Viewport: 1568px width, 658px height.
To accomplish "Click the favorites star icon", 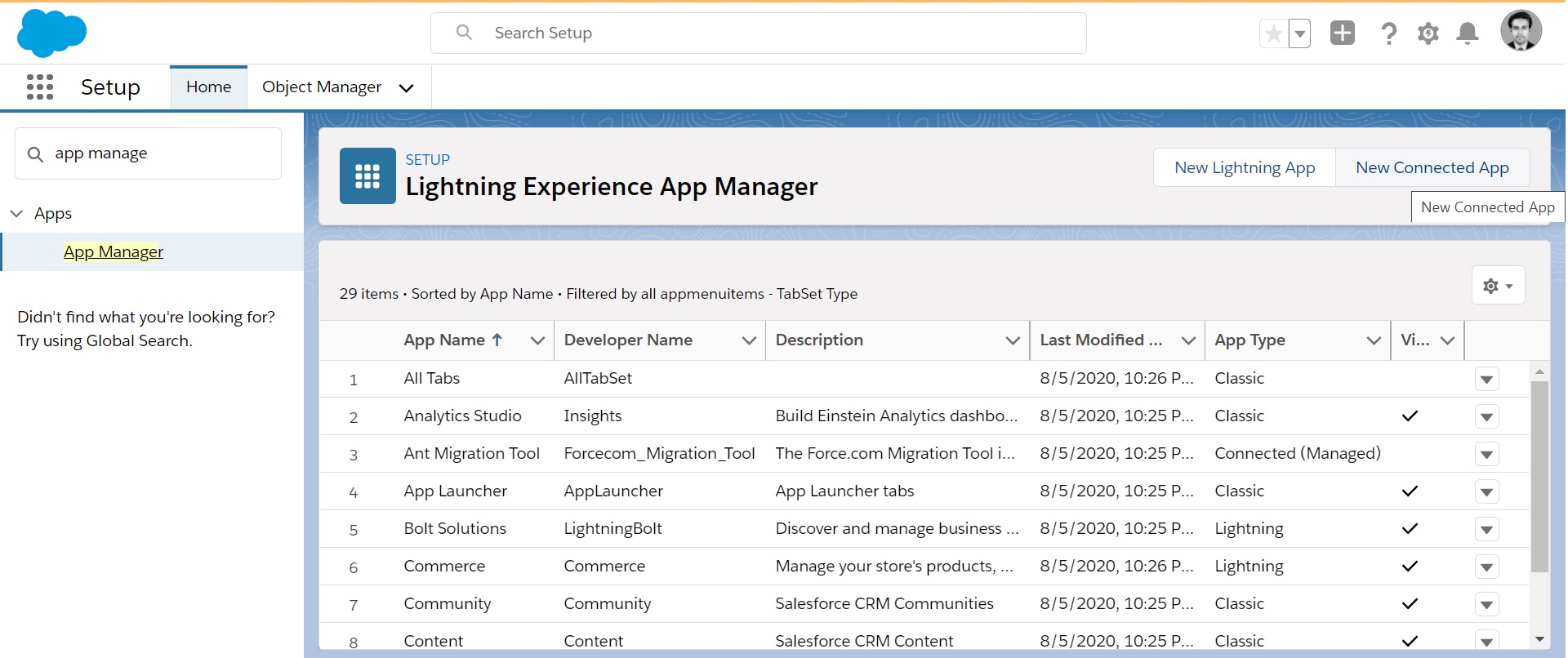I will click(1273, 33).
